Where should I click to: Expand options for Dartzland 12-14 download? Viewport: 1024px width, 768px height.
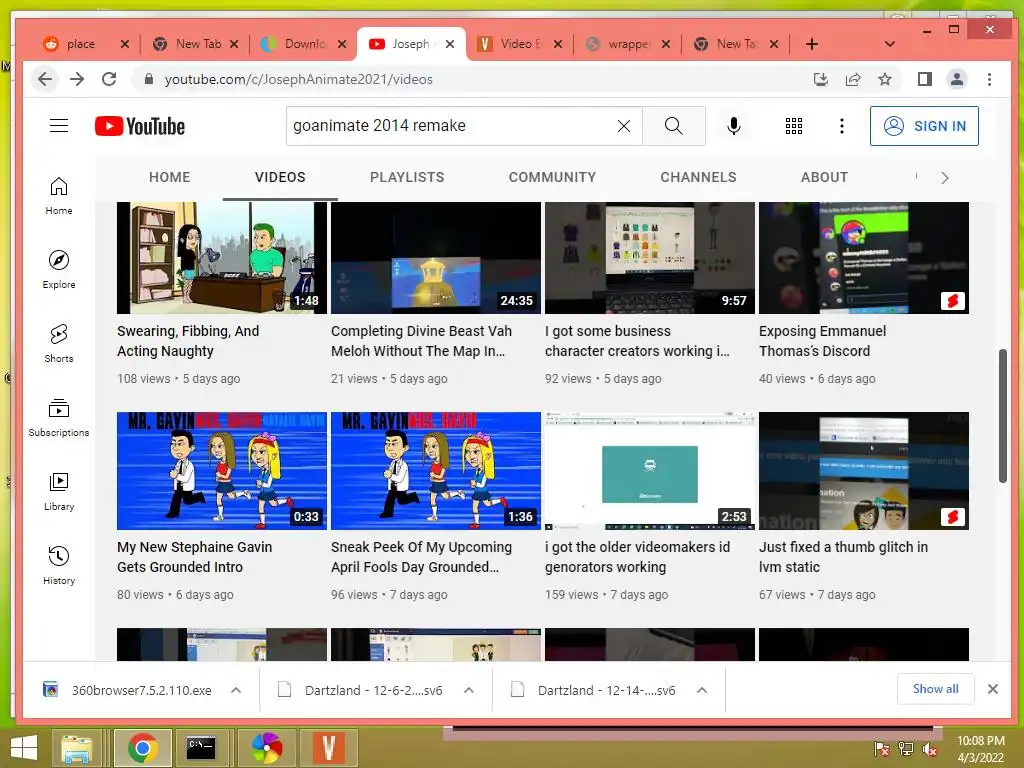(702, 690)
